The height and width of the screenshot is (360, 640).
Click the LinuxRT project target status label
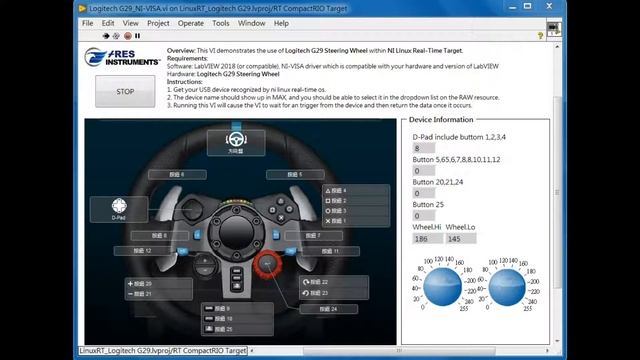163,351
